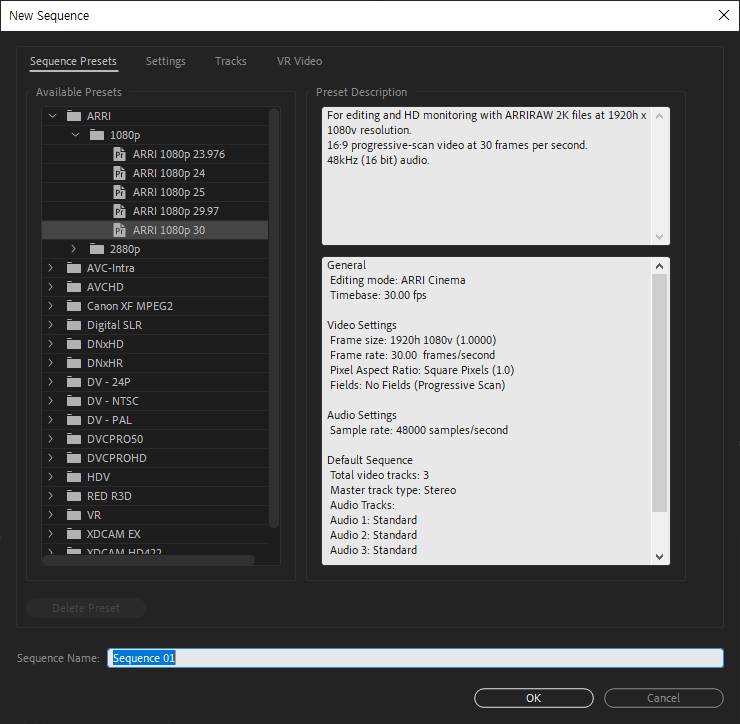
Task: Expand the AVC-Intra preset folder
Action: coord(50,268)
